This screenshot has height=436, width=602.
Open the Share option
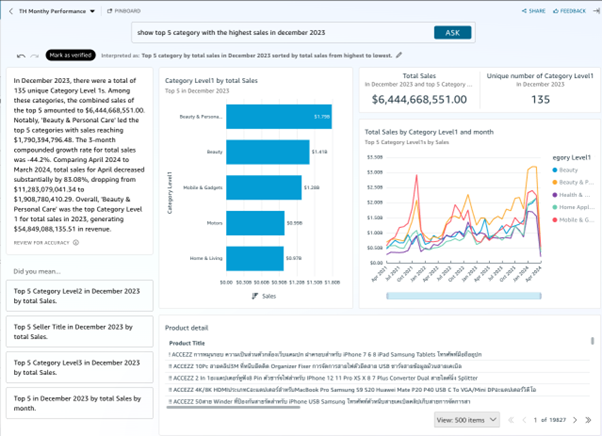[x=534, y=11]
